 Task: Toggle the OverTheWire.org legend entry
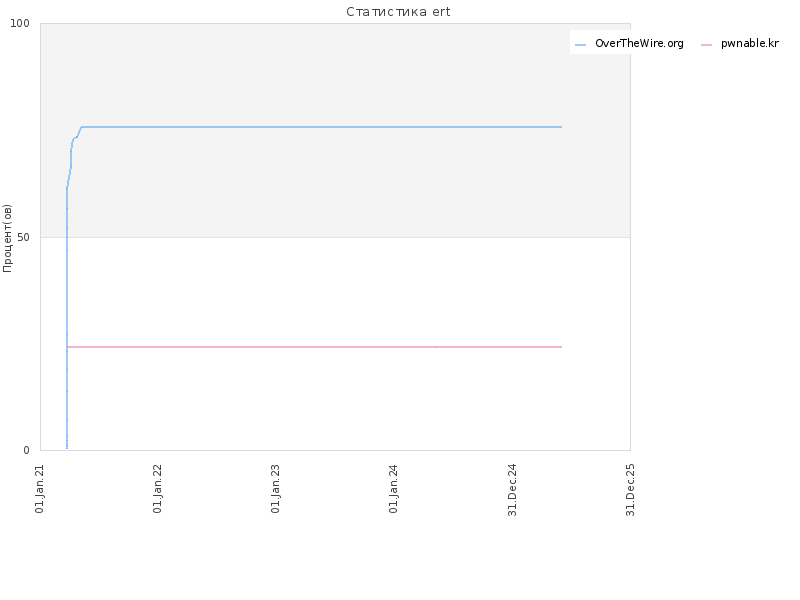click(x=629, y=43)
